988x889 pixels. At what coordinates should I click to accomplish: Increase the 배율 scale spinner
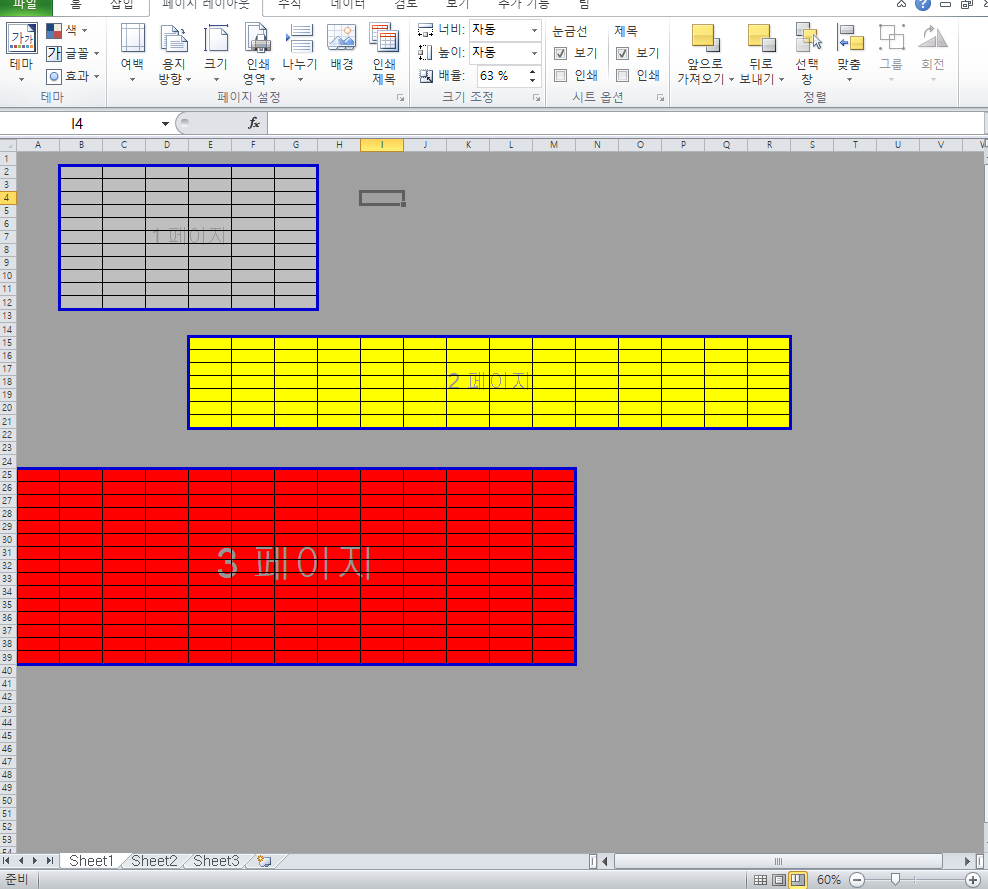[x=532, y=72]
